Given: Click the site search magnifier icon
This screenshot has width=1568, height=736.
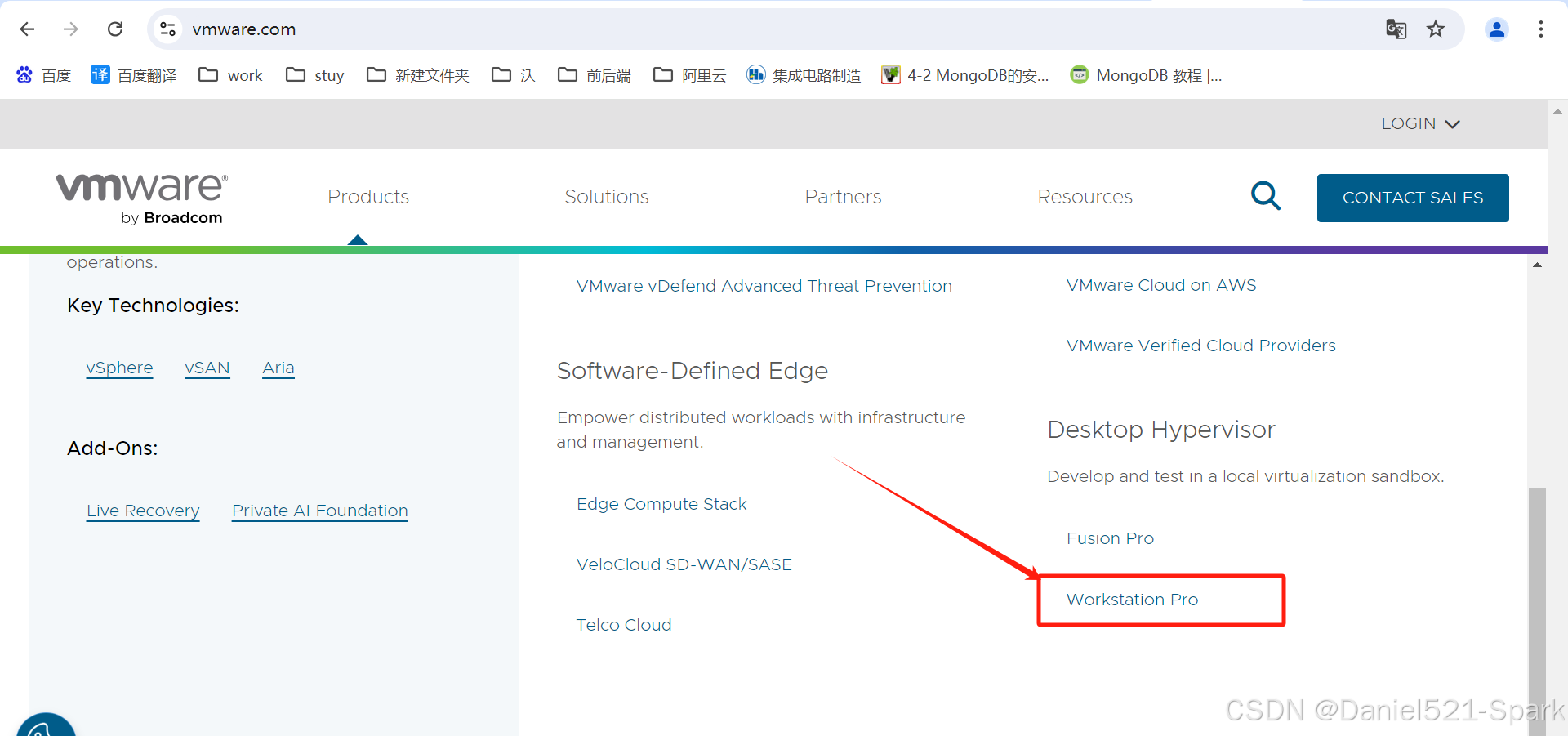Looking at the screenshot, I should tap(1266, 196).
